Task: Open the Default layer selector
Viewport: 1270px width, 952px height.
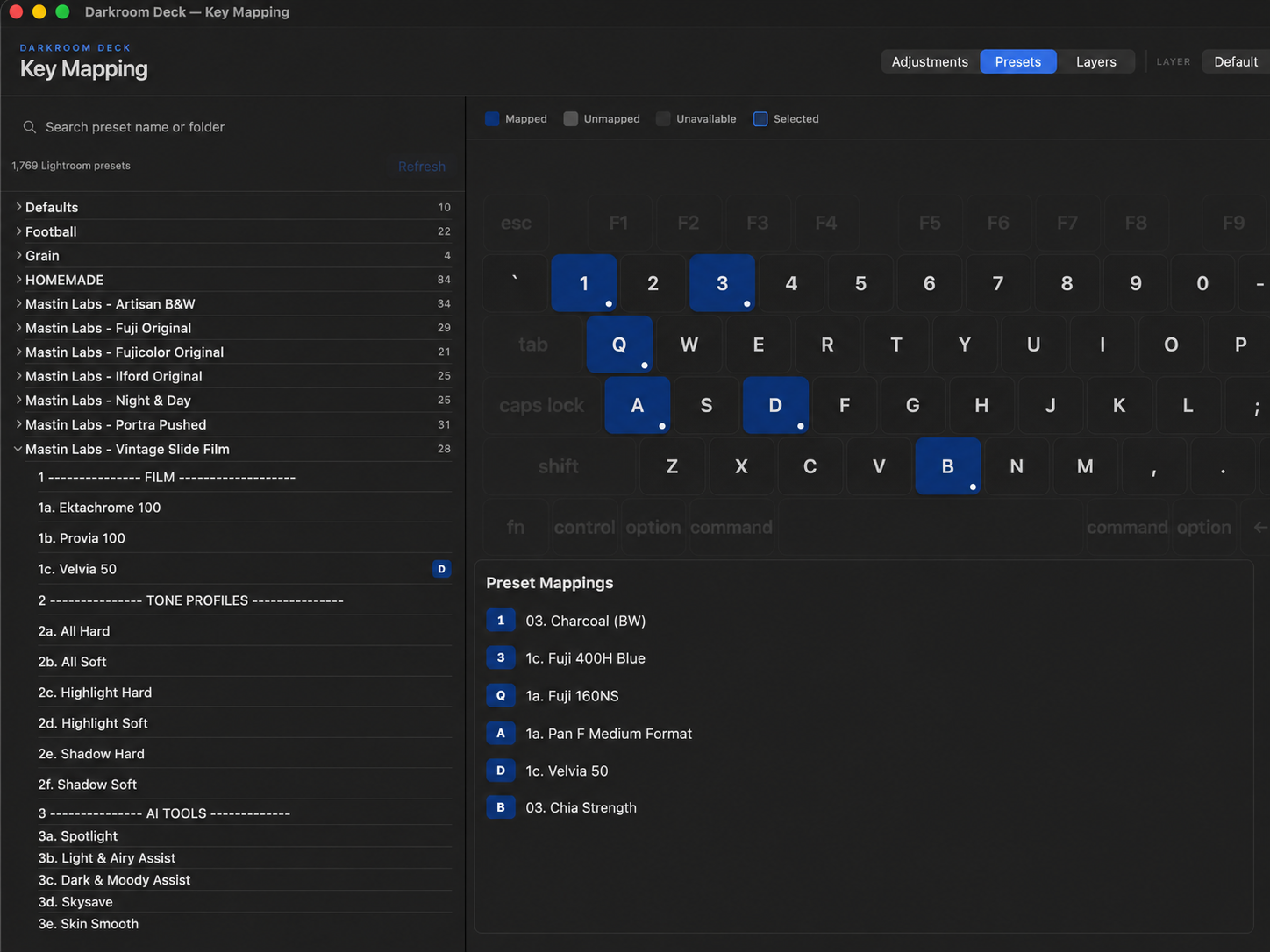Action: click(x=1236, y=61)
